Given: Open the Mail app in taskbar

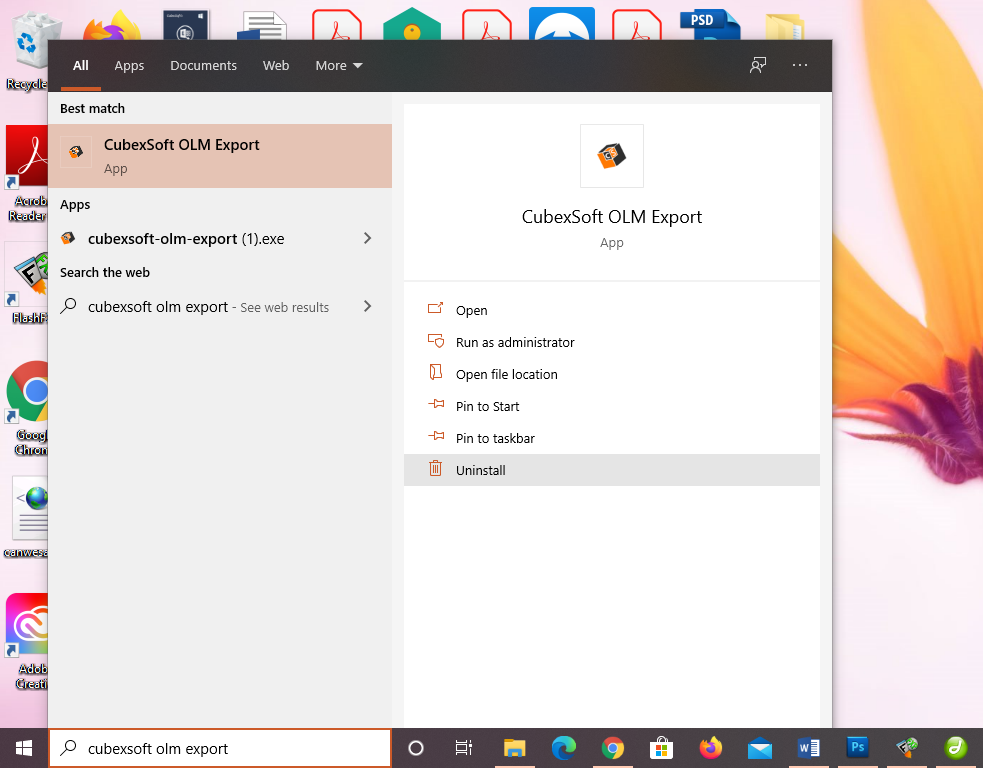Looking at the screenshot, I should click(x=759, y=748).
